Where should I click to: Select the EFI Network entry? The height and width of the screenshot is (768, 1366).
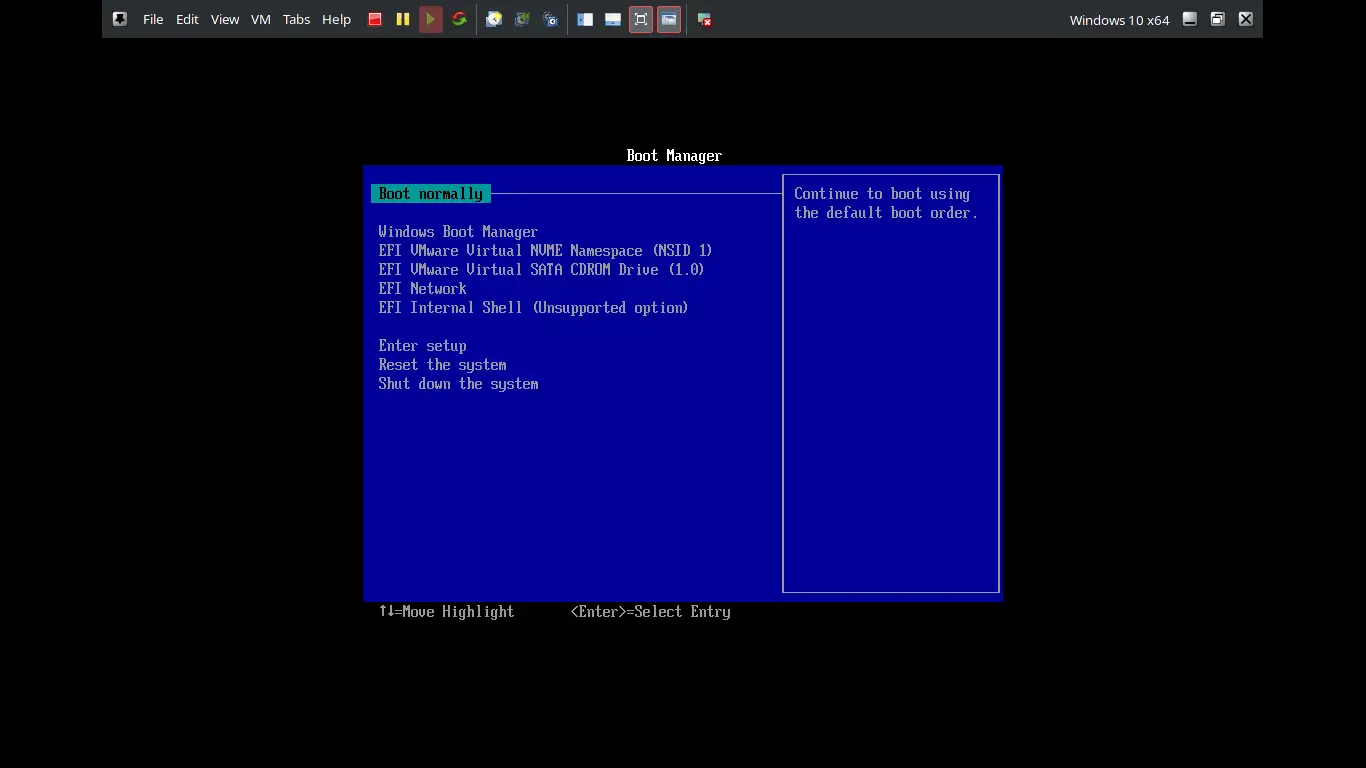pos(422,289)
